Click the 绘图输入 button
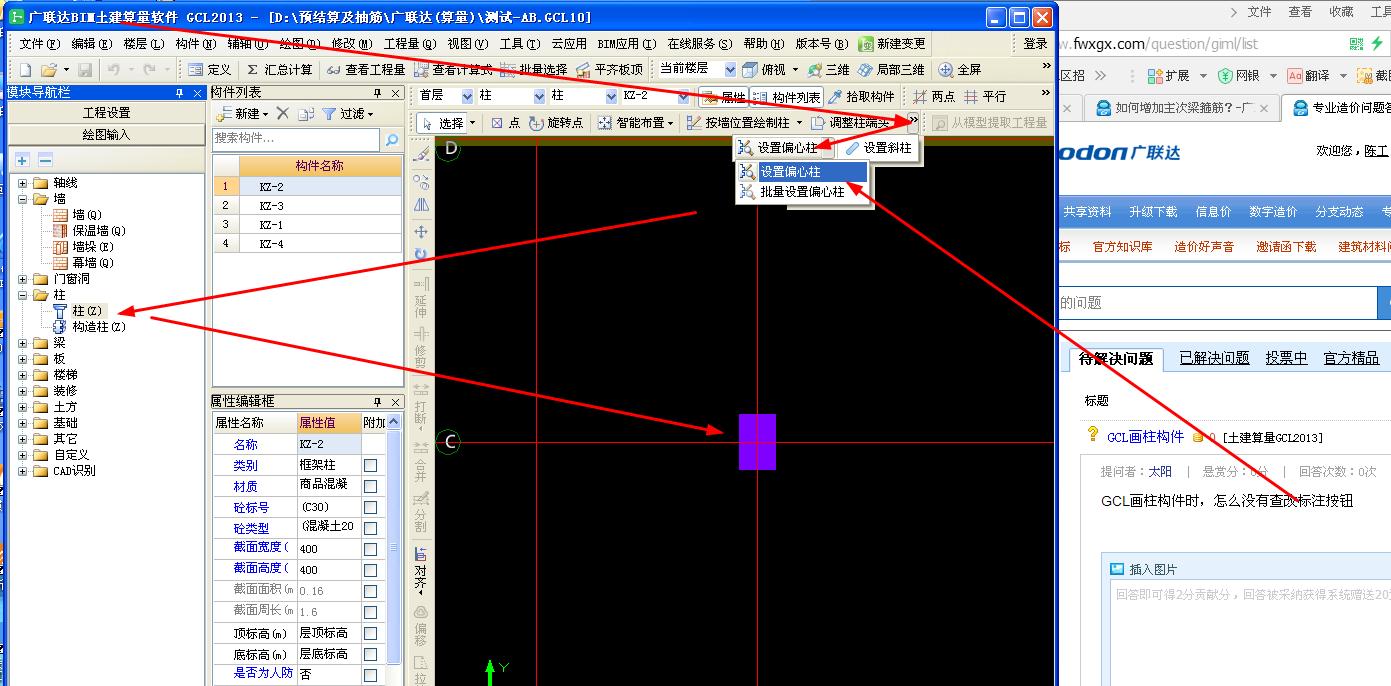This screenshot has height=686, width=1391. [x=106, y=134]
